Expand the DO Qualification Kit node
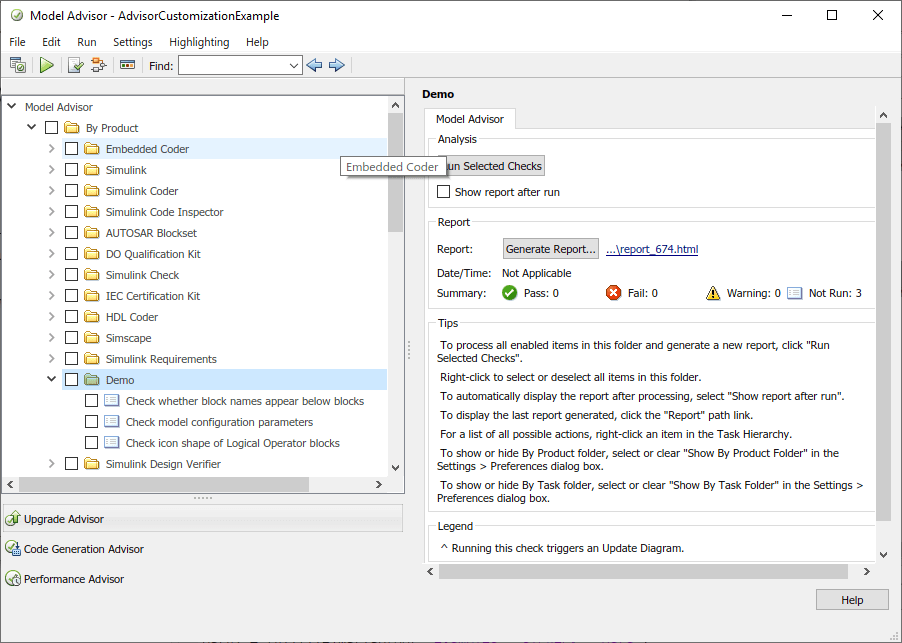Viewport: 902px width, 643px height. click(52, 254)
